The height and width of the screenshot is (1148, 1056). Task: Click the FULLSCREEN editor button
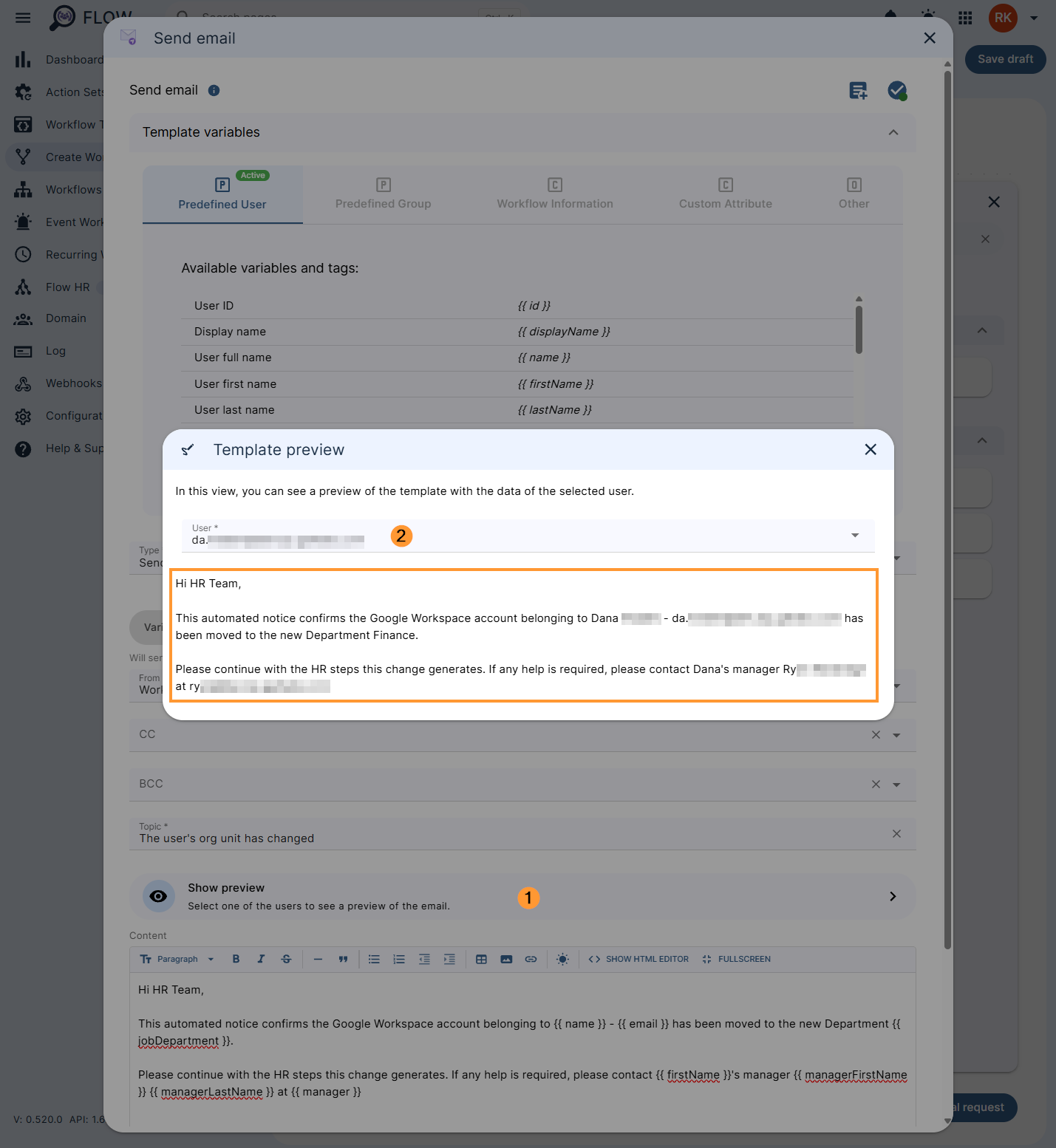point(736,959)
